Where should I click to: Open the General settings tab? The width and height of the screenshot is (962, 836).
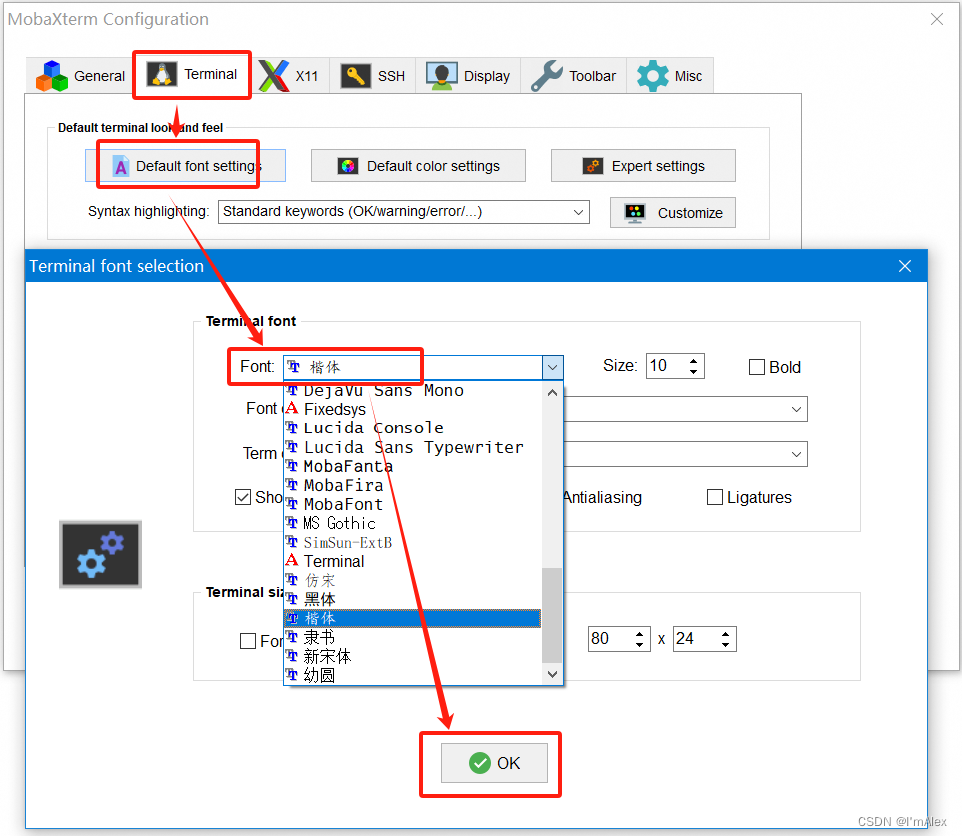click(x=80, y=76)
